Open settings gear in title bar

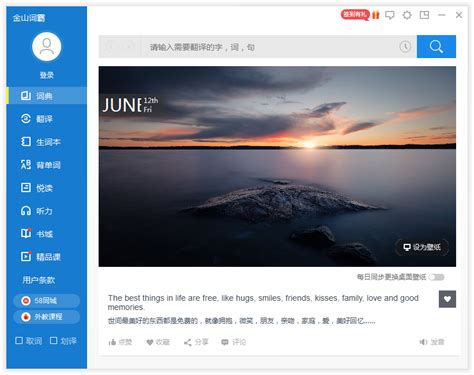point(407,15)
